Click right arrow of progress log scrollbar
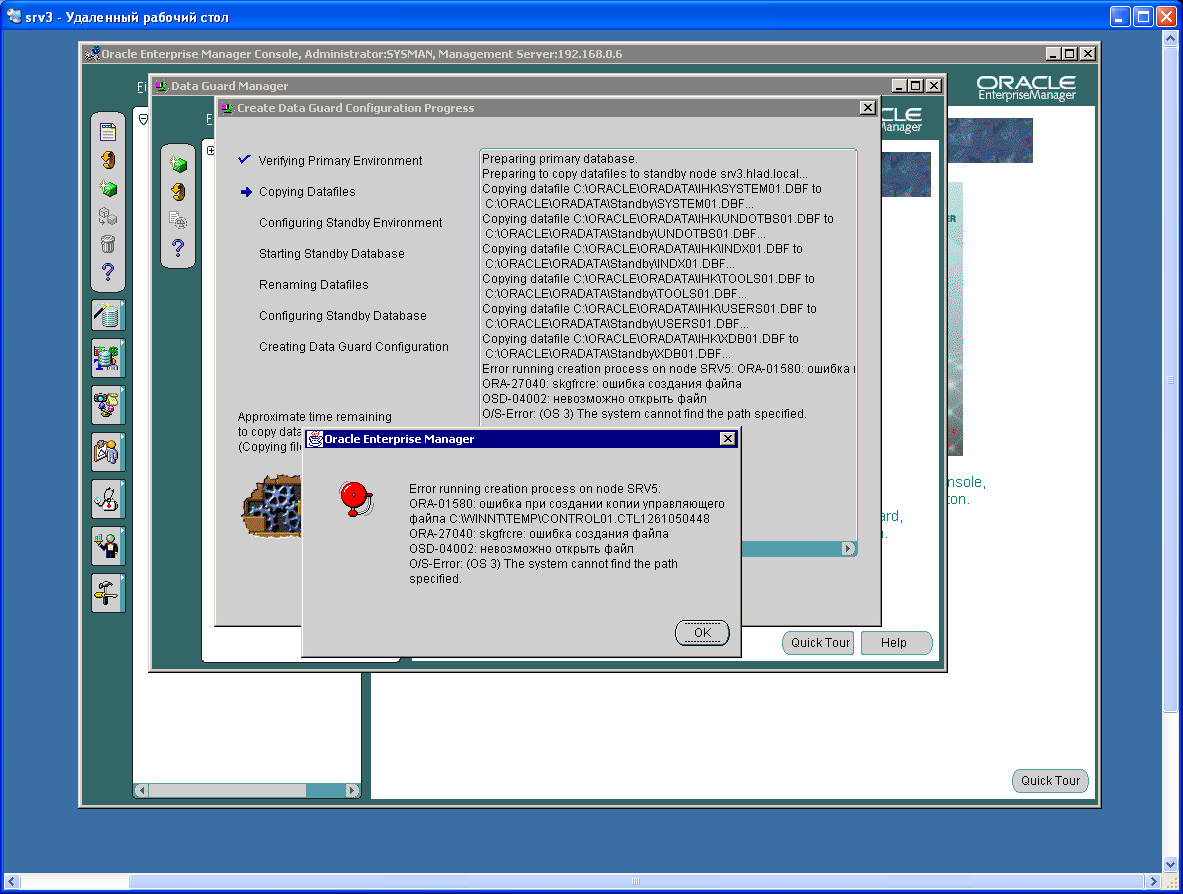 point(849,548)
